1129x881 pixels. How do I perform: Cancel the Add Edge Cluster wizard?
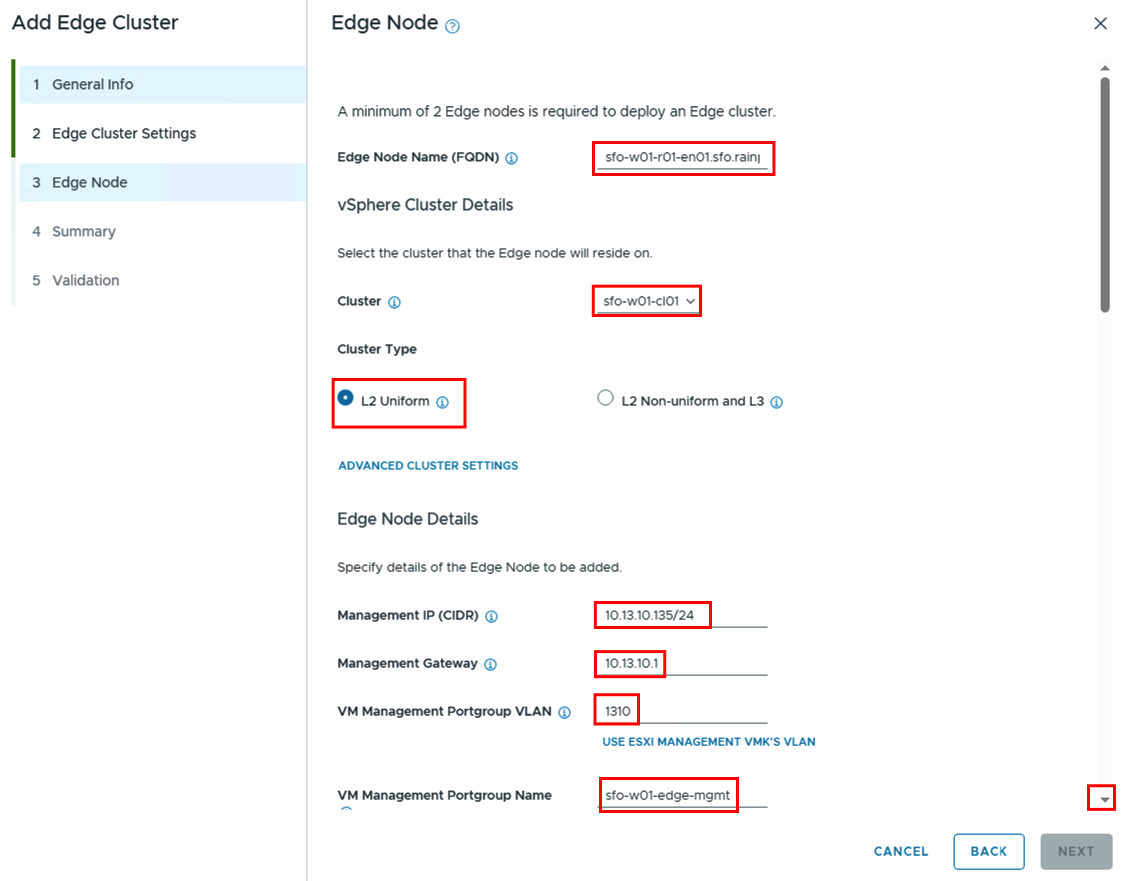[900, 851]
